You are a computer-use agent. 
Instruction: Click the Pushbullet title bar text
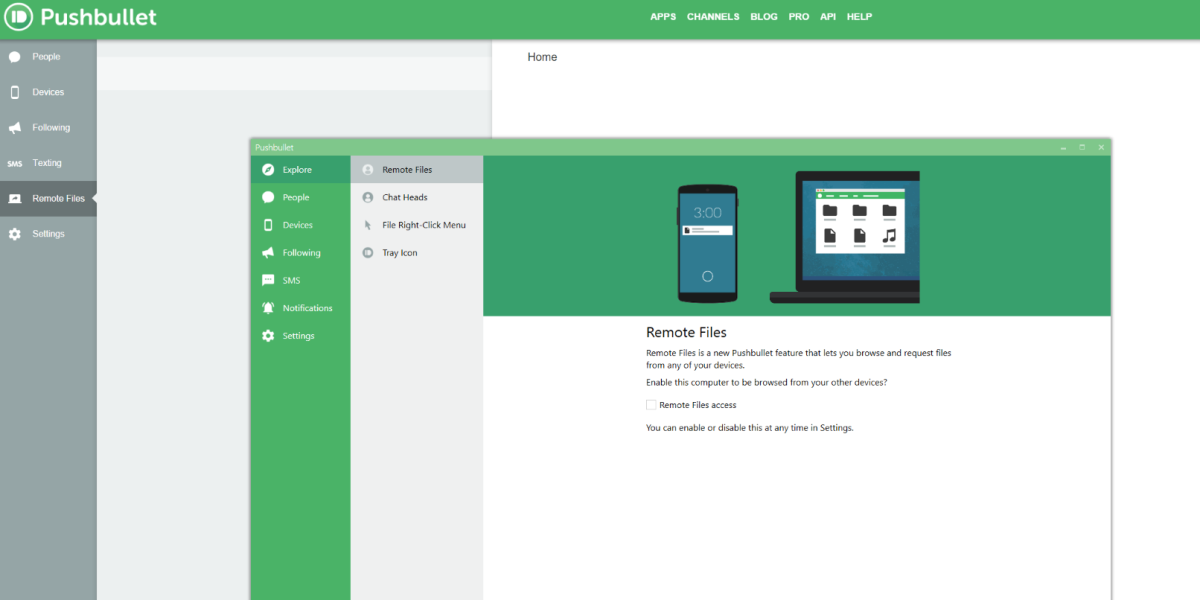click(274, 147)
